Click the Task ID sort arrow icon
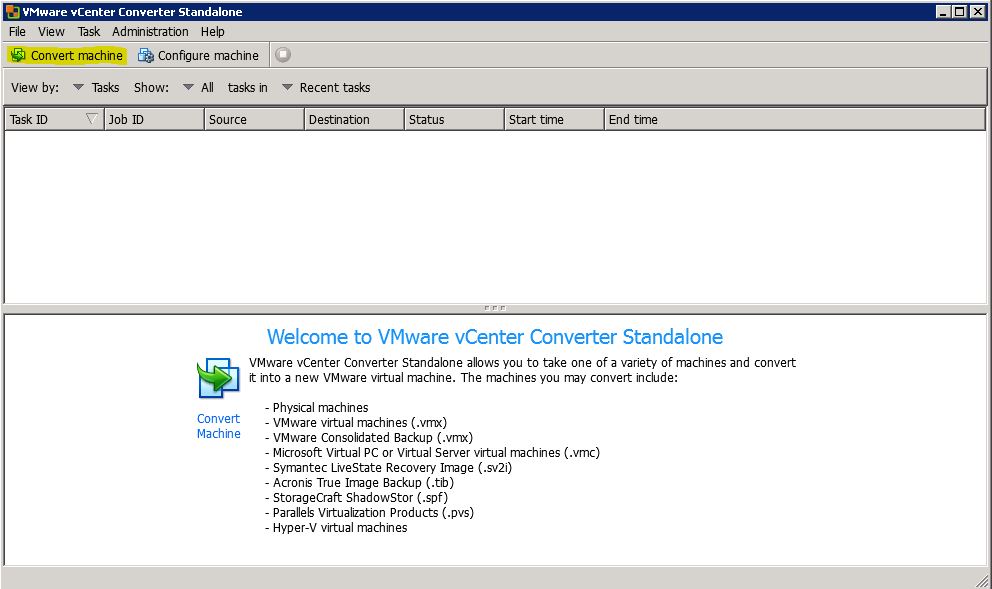Viewport: 992px width, 589px height. point(92,119)
